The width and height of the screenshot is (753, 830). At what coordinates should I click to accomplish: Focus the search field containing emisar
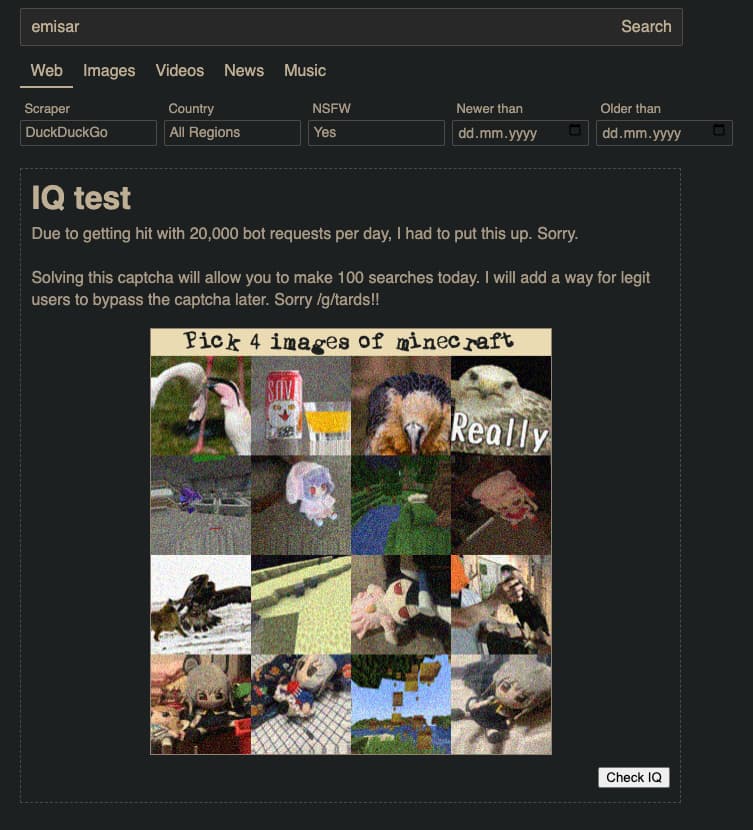click(316, 26)
